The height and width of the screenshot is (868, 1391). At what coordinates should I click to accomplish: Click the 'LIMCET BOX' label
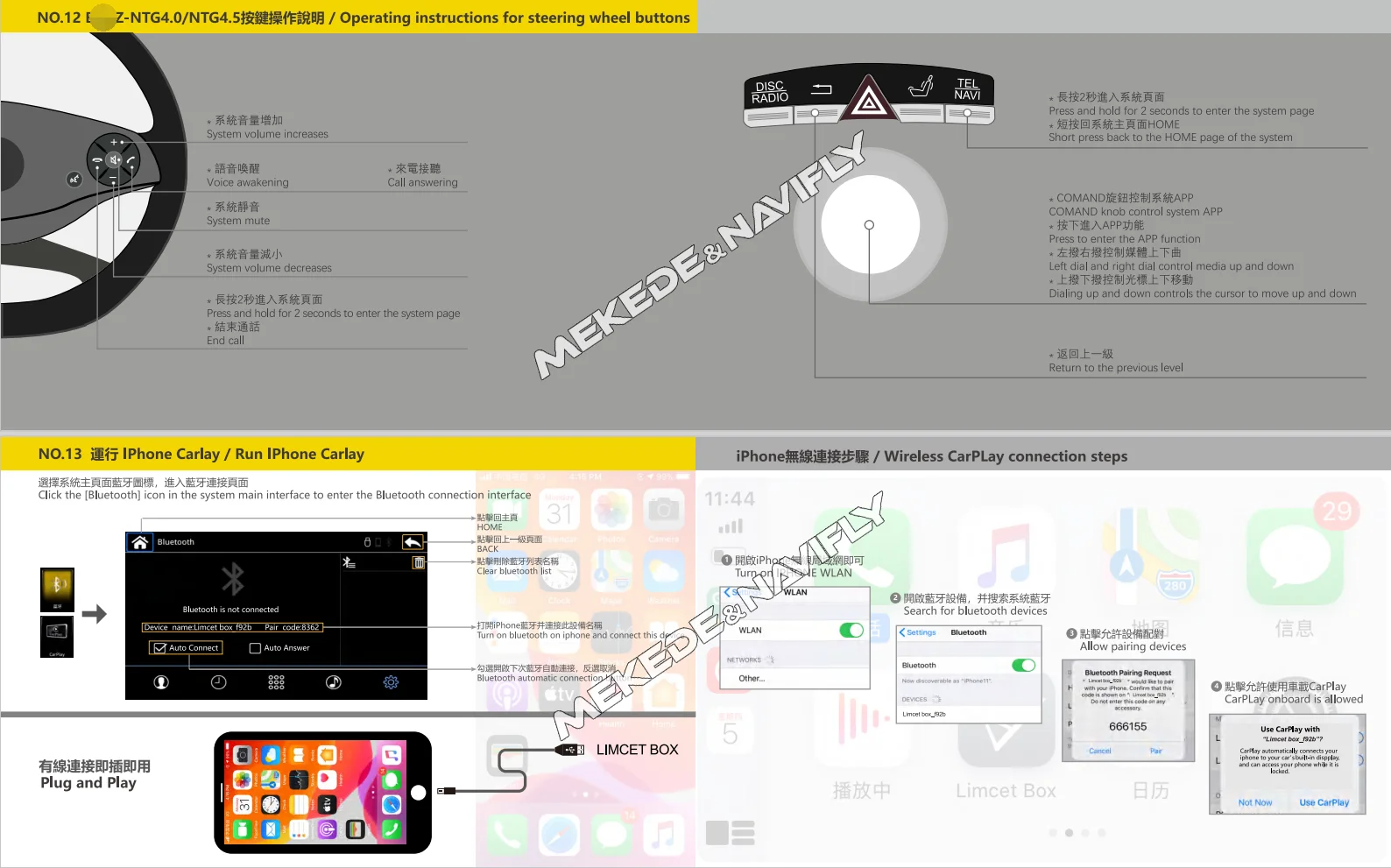click(x=638, y=750)
